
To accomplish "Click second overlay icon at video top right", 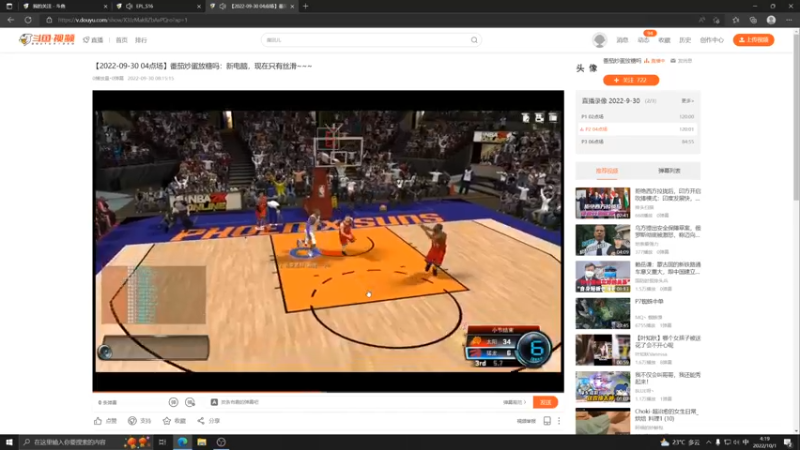I will 539,118.
